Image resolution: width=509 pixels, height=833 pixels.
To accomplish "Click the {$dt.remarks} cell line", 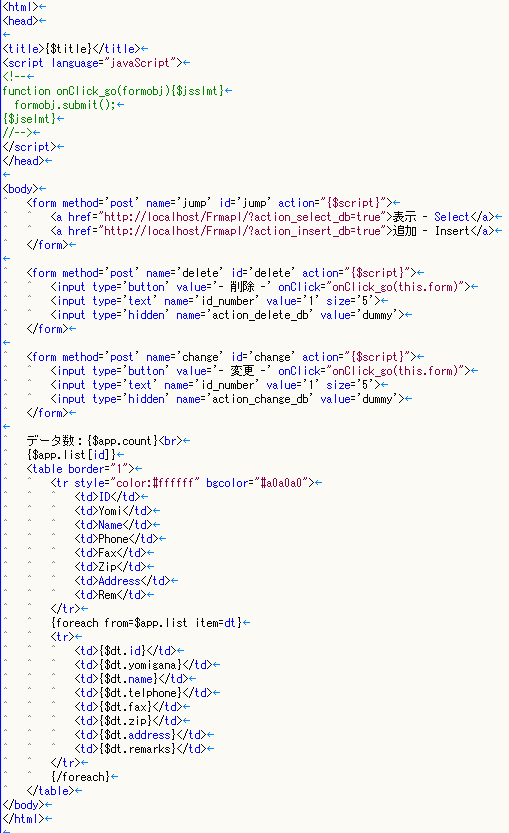I will tap(140, 749).
